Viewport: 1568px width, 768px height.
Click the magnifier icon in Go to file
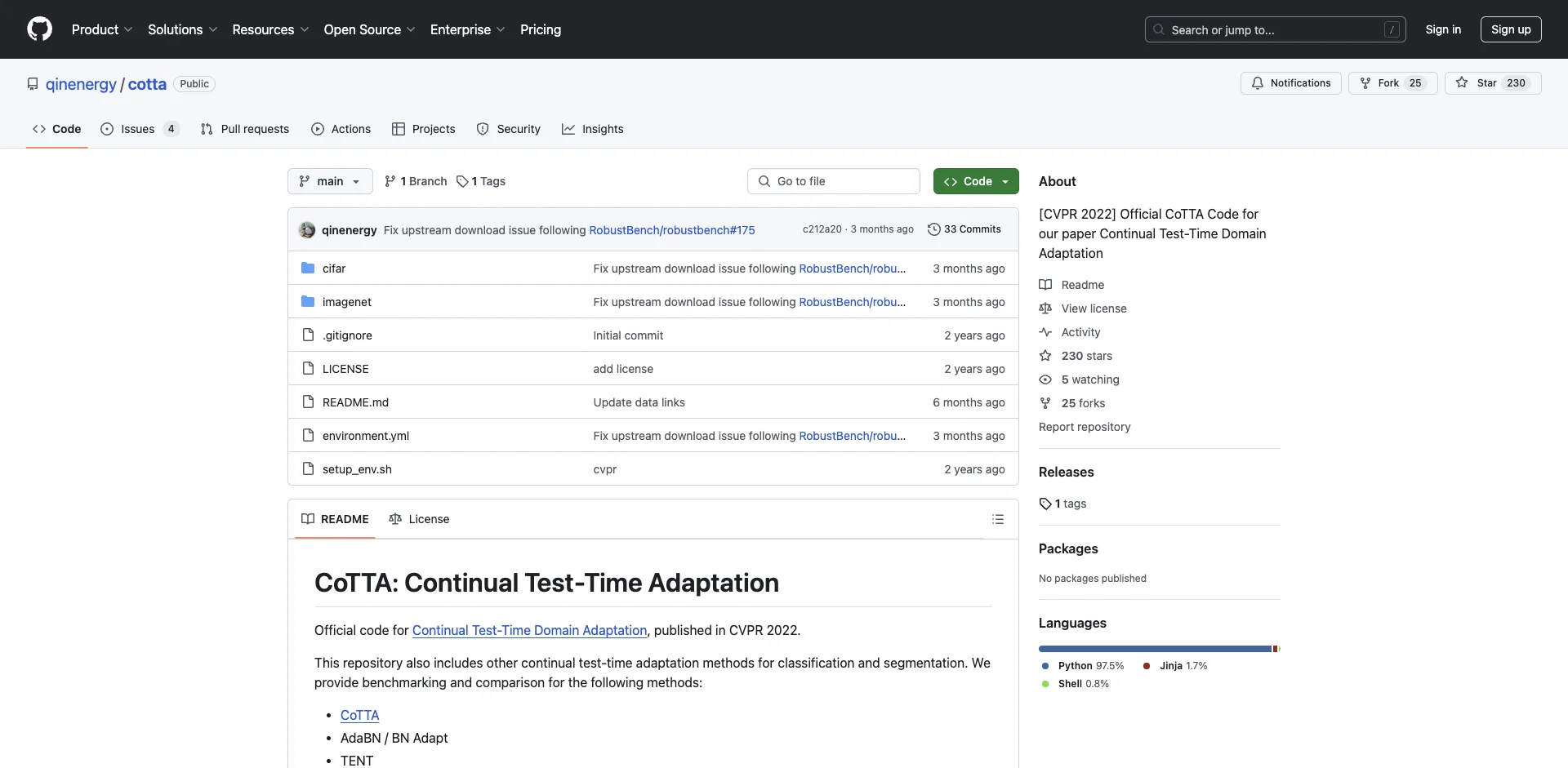(x=764, y=181)
